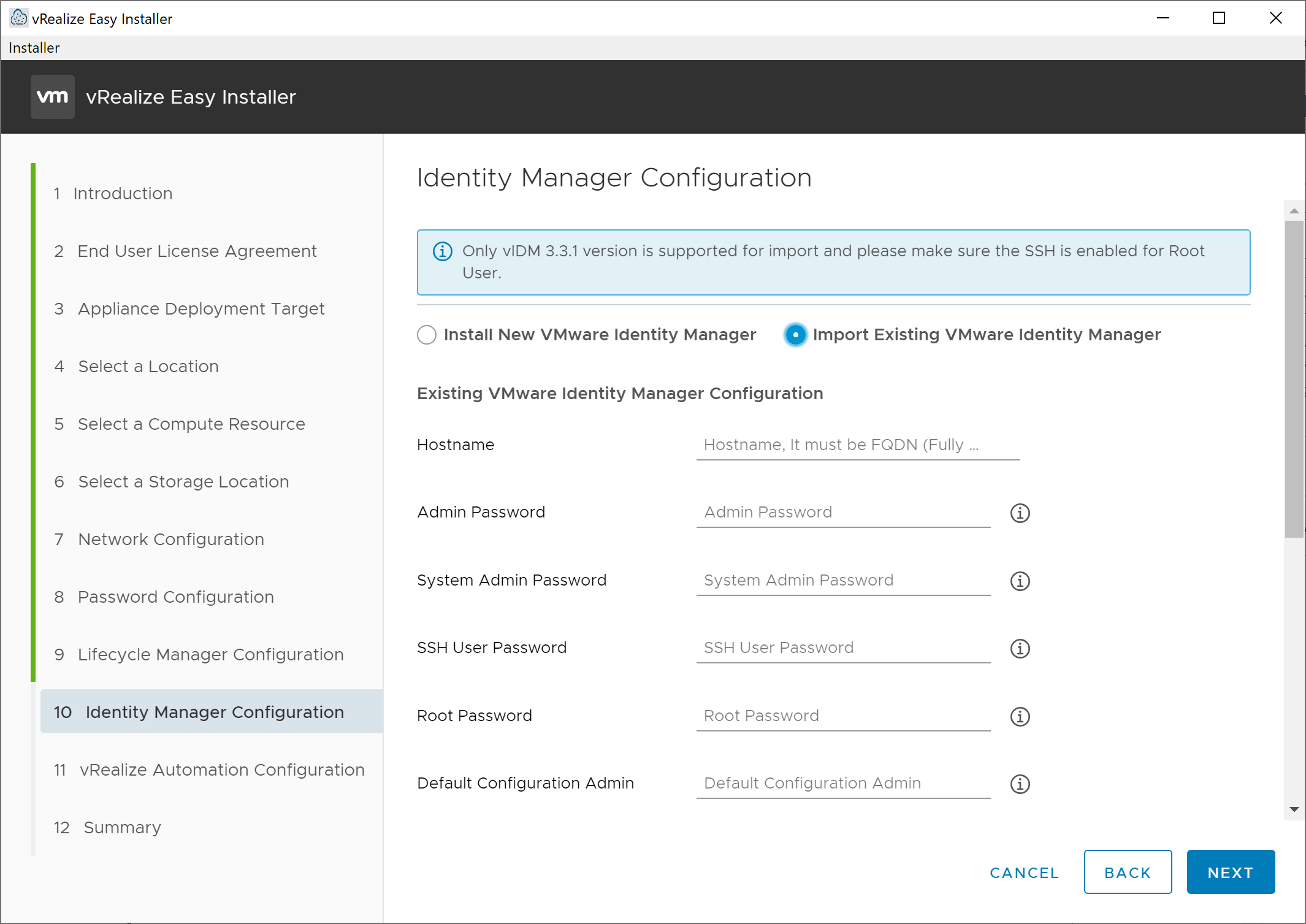The width and height of the screenshot is (1306, 924).
Task: Select Install New VMware Identity Manager option
Action: point(427,335)
